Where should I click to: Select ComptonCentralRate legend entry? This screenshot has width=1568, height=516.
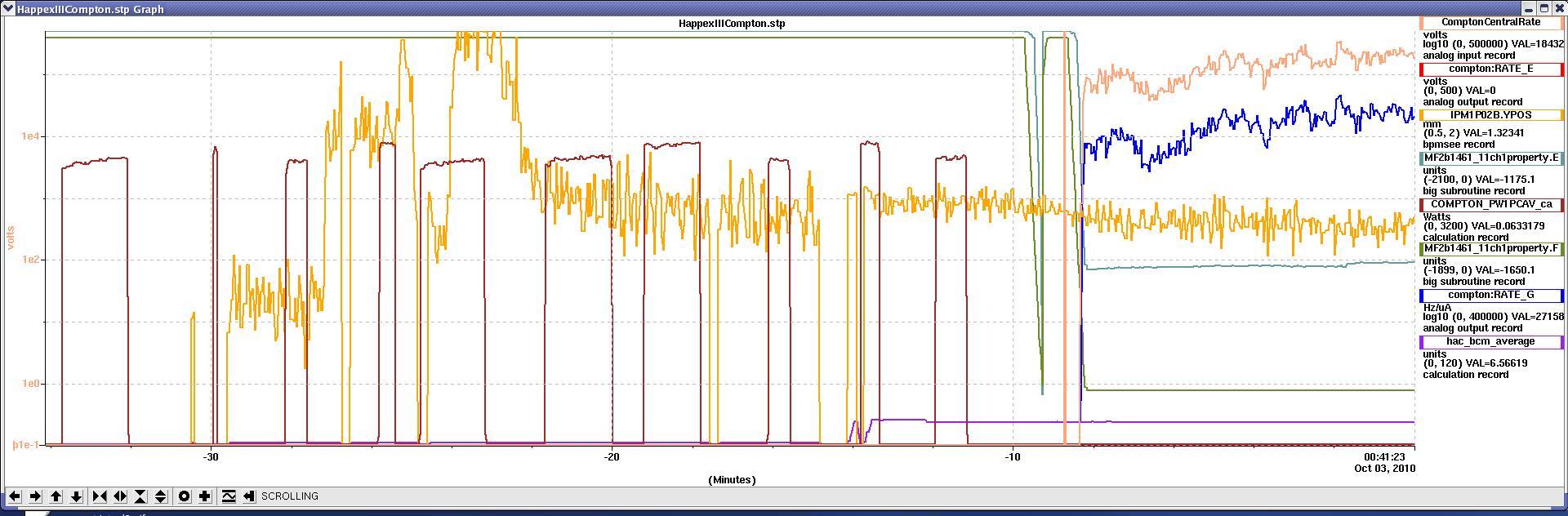[x=1491, y=22]
